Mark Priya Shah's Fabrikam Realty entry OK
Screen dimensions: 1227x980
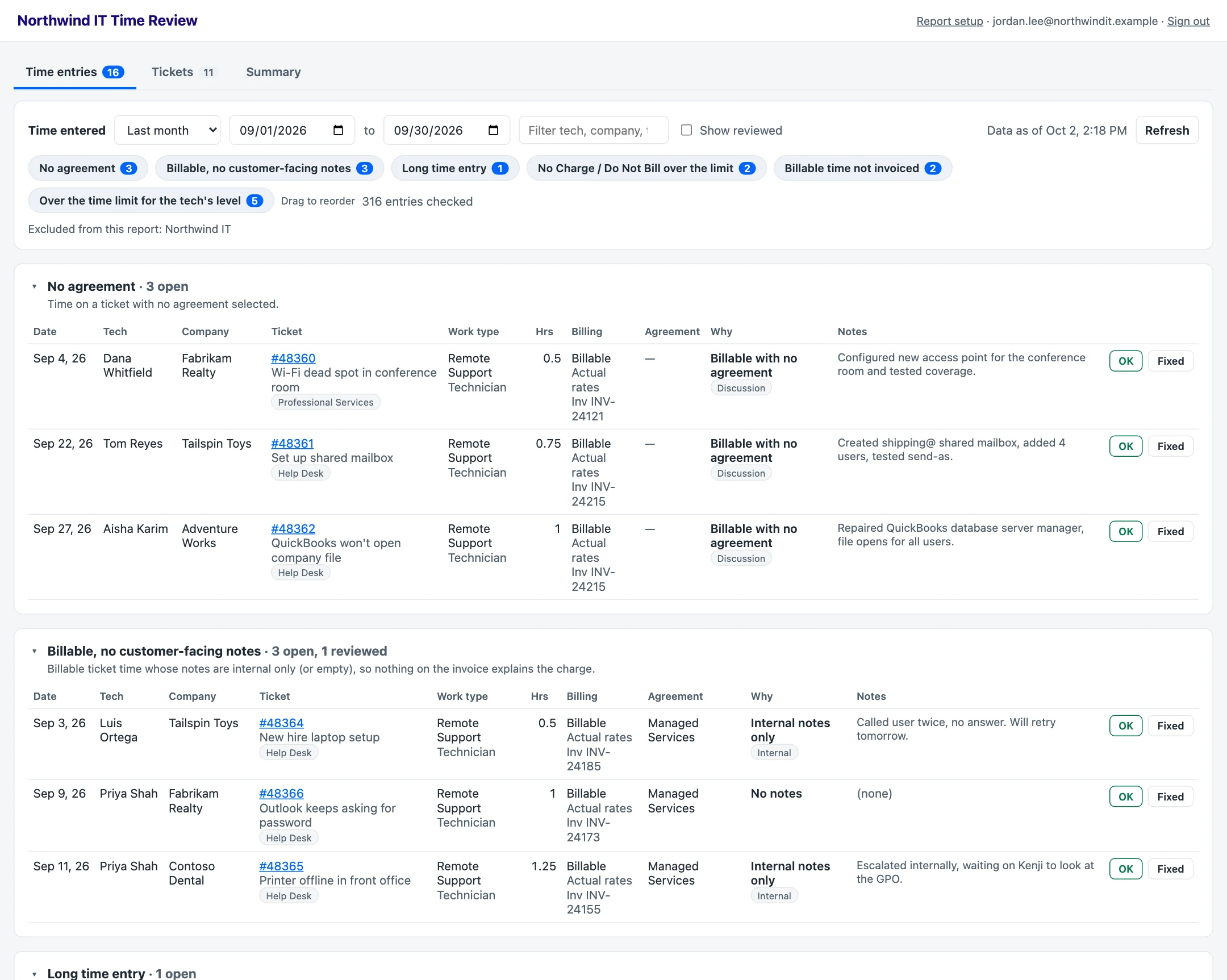(1125, 797)
